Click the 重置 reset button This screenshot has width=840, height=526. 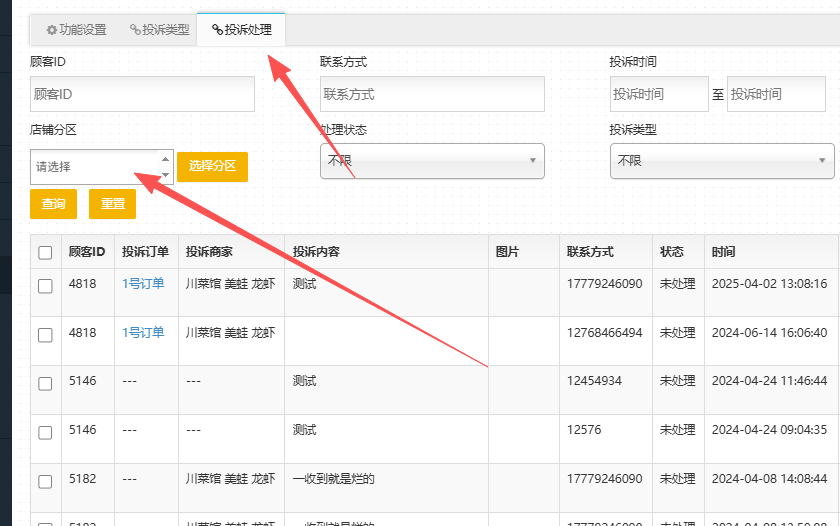(x=112, y=204)
